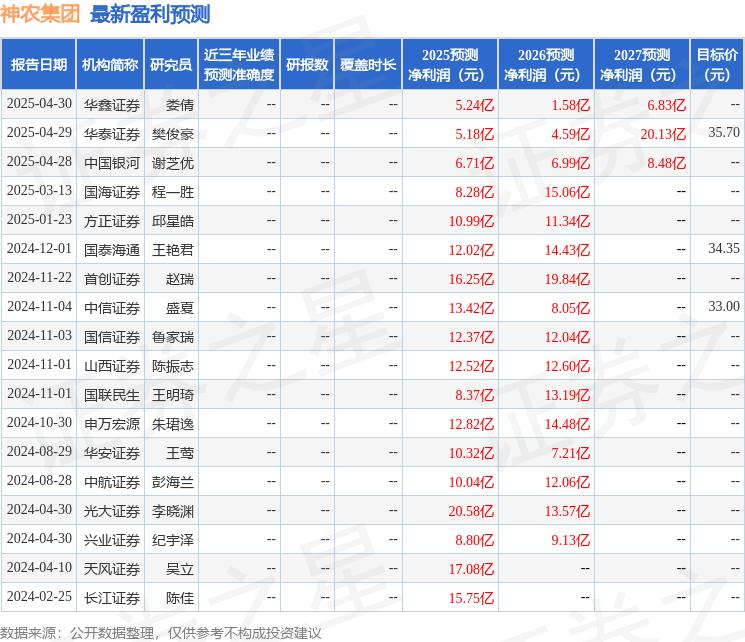
Task: Click the 19.84亿 forecast value
Action: [x=567, y=279]
